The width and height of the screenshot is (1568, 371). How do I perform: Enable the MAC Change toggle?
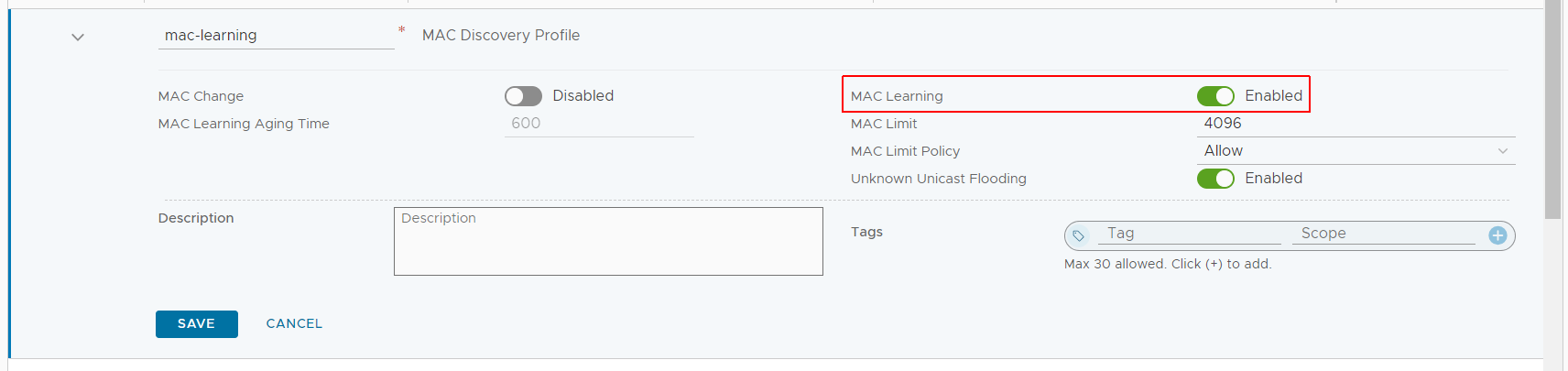pyautogui.click(x=523, y=96)
